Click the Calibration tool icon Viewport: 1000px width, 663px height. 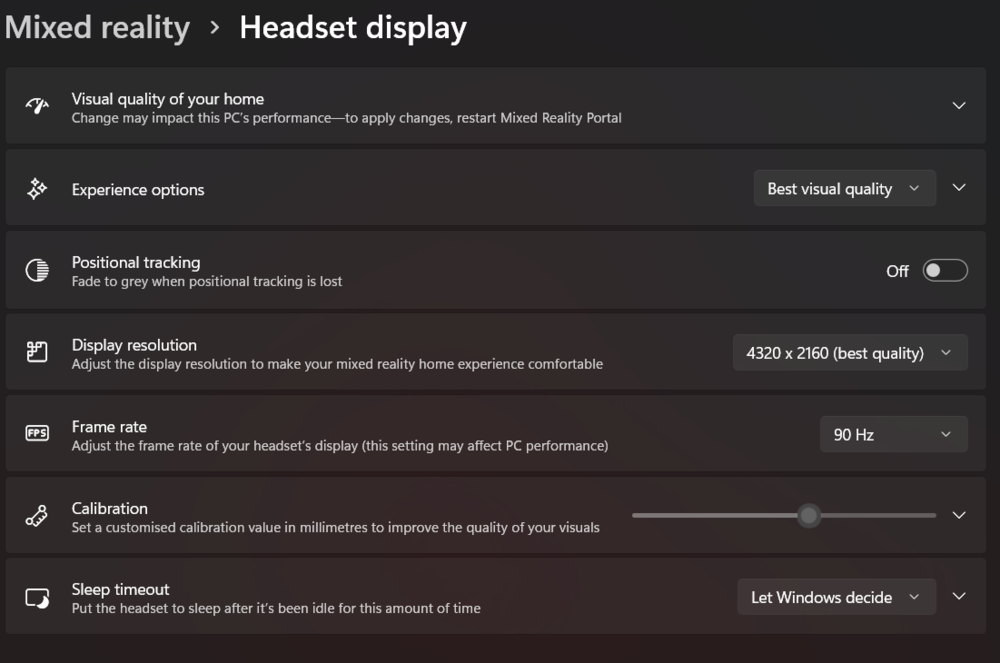coord(37,516)
